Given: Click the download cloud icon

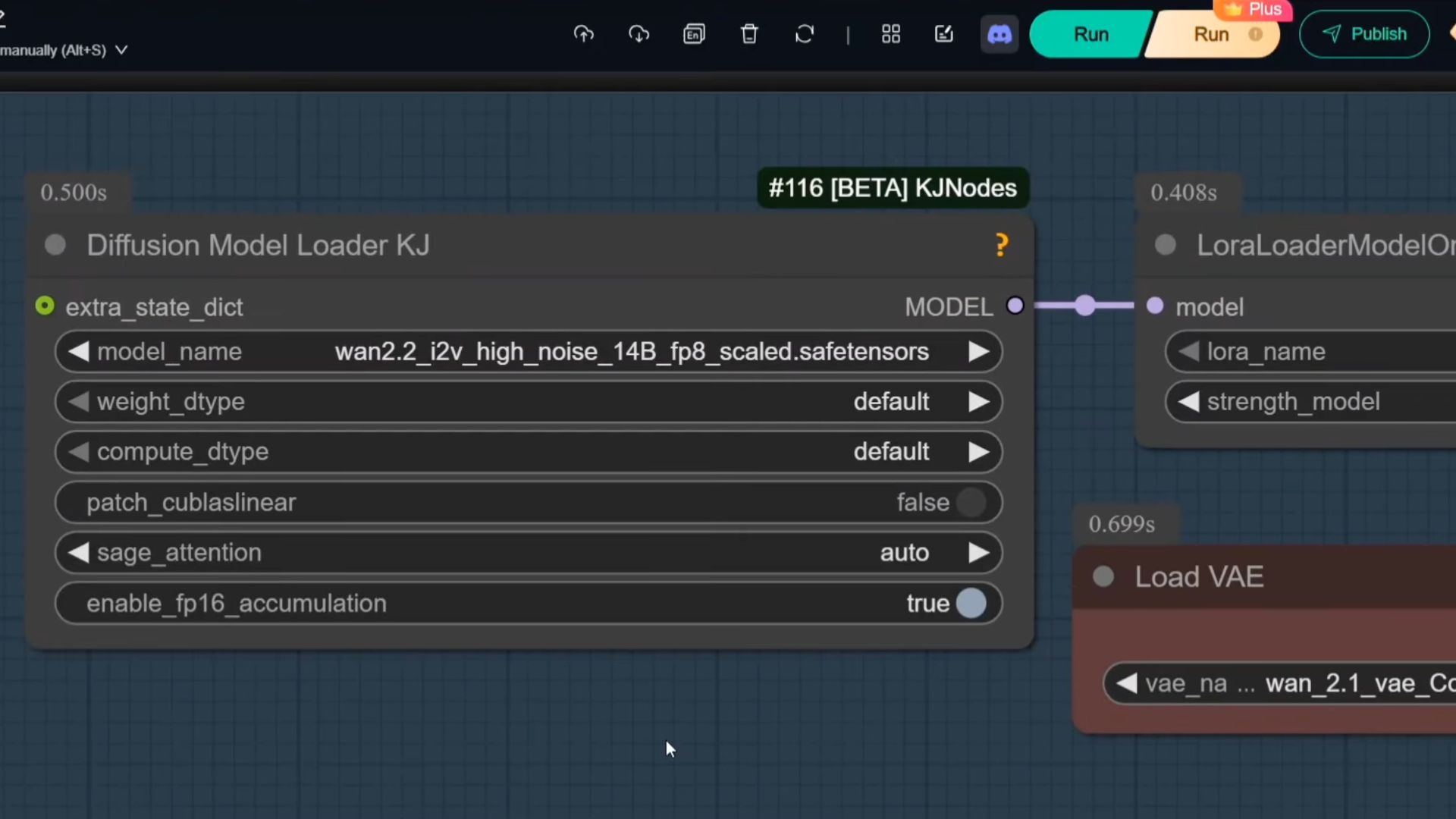Looking at the screenshot, I should pyautogui.click(x=639, y=34).
